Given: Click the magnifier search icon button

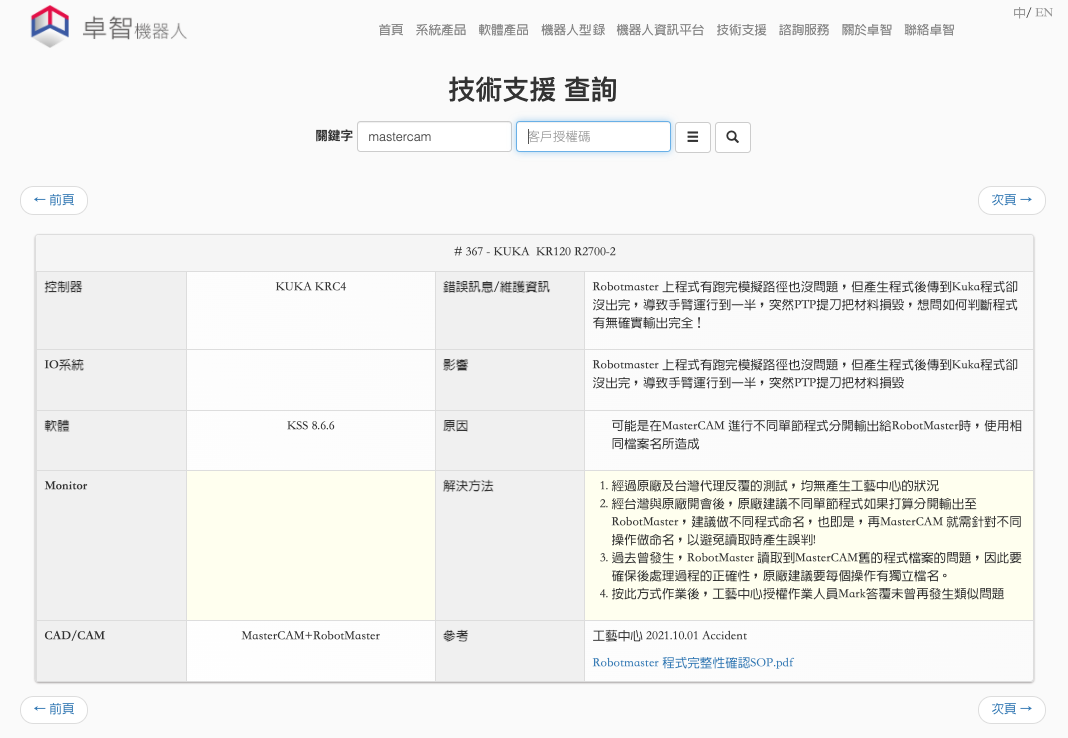Looking at the screenshot, I should (x=733, y=138).
